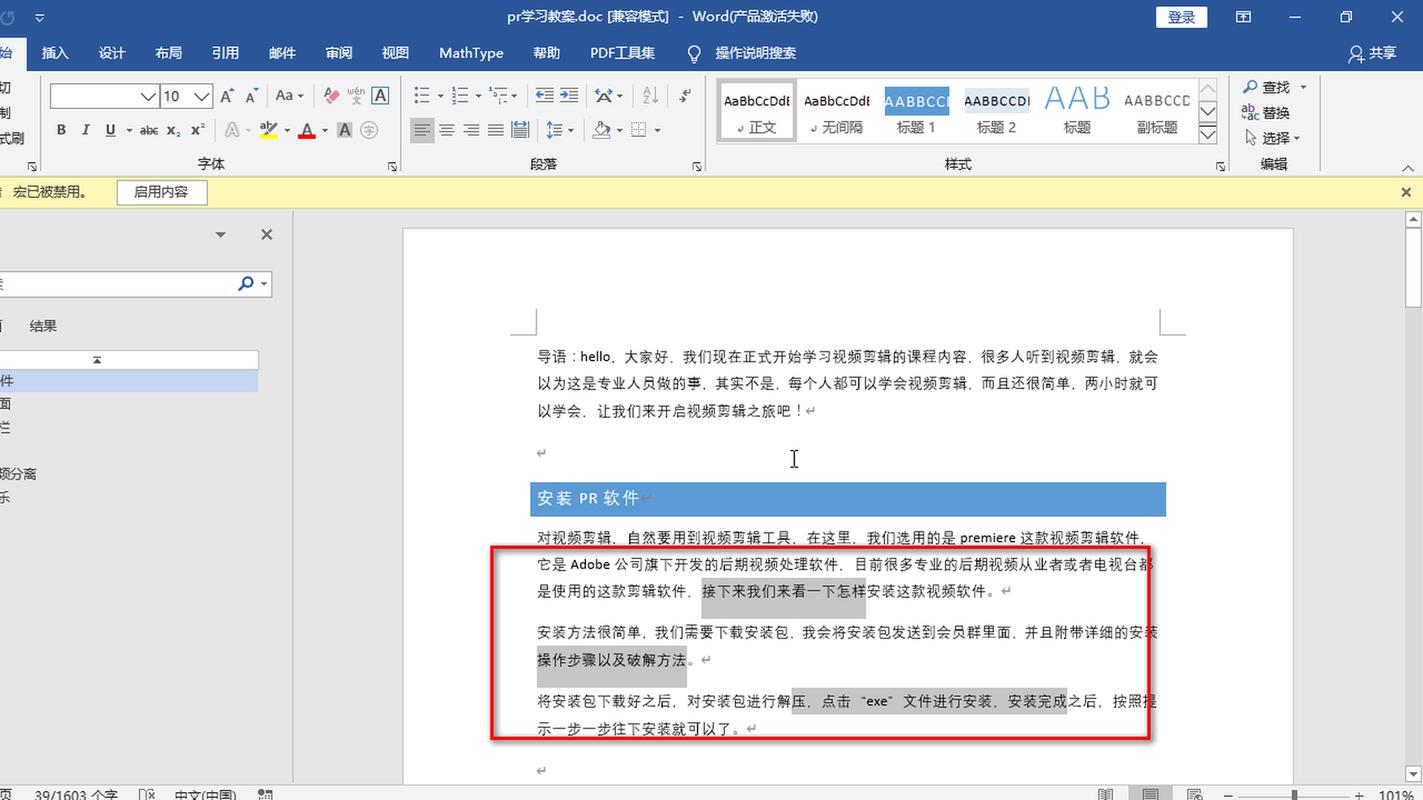Apply 无间隔 style
Viewport: 1423px width, 800px height.
pos(837,111)
